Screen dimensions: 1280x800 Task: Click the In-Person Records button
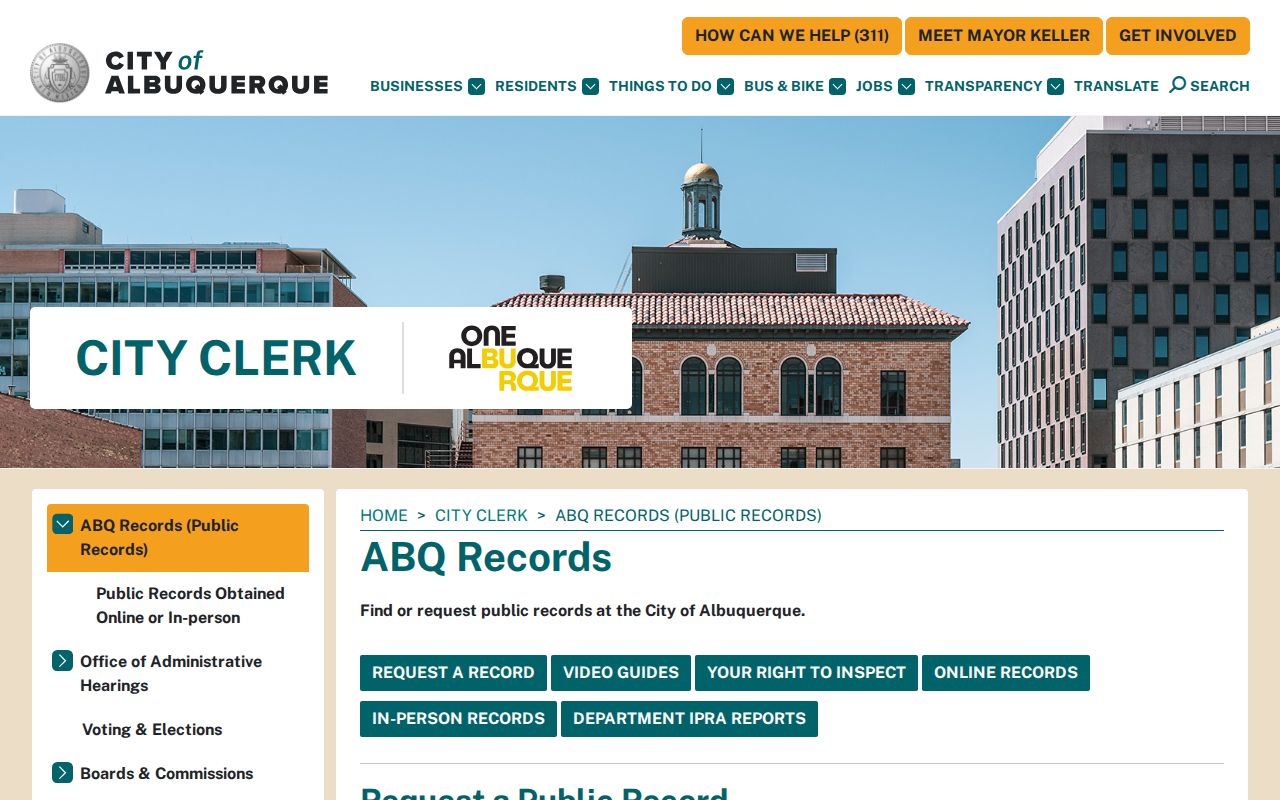click(458, 719)
